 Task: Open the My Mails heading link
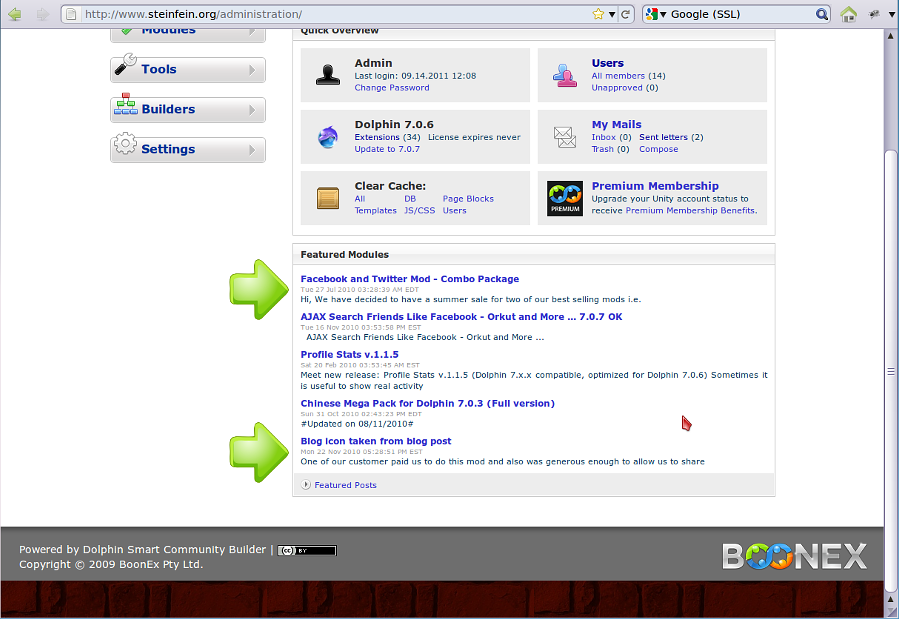pos(616,124)
